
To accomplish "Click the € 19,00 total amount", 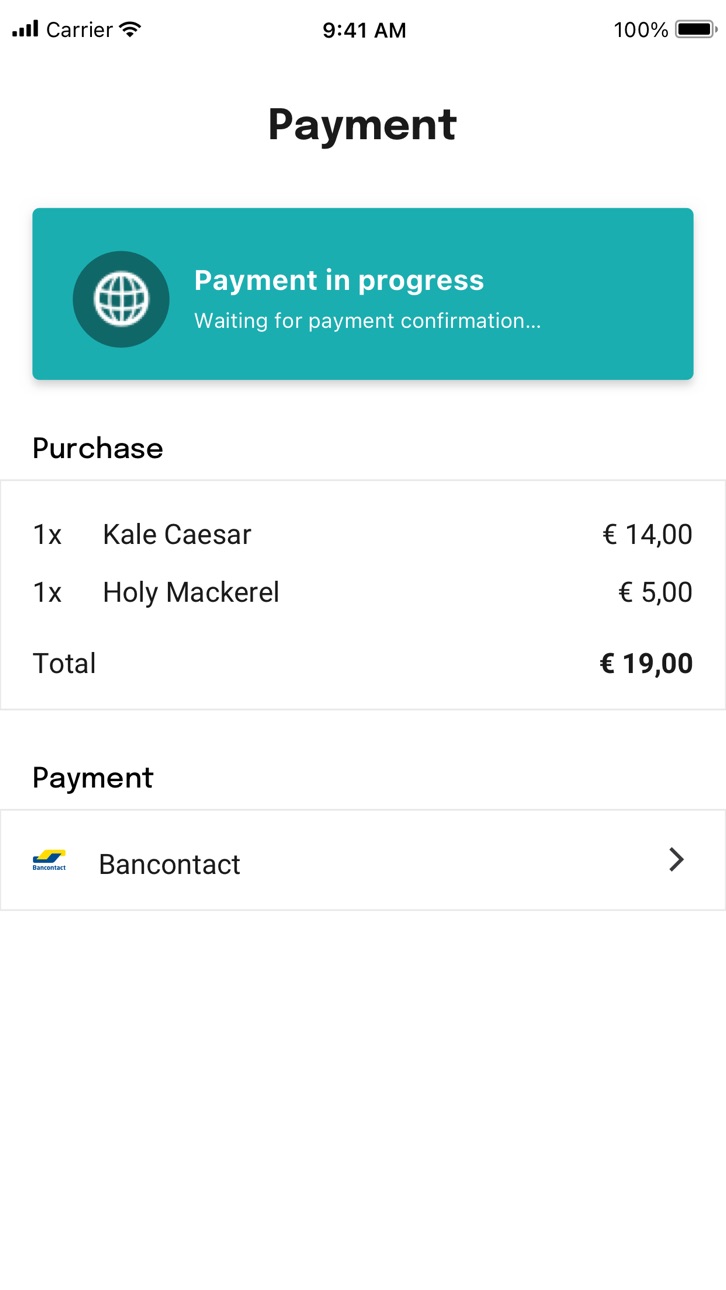I will (646, 663).
